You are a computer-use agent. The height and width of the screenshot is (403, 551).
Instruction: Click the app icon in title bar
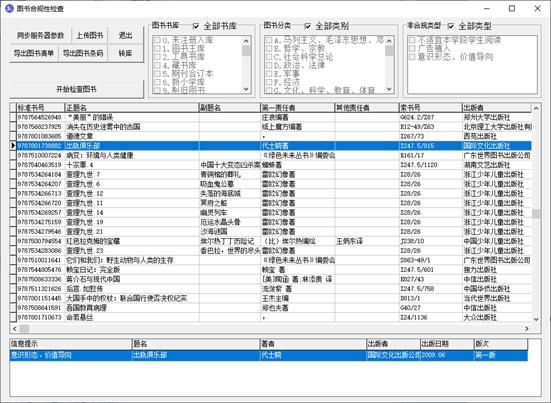tap(9, 8)
